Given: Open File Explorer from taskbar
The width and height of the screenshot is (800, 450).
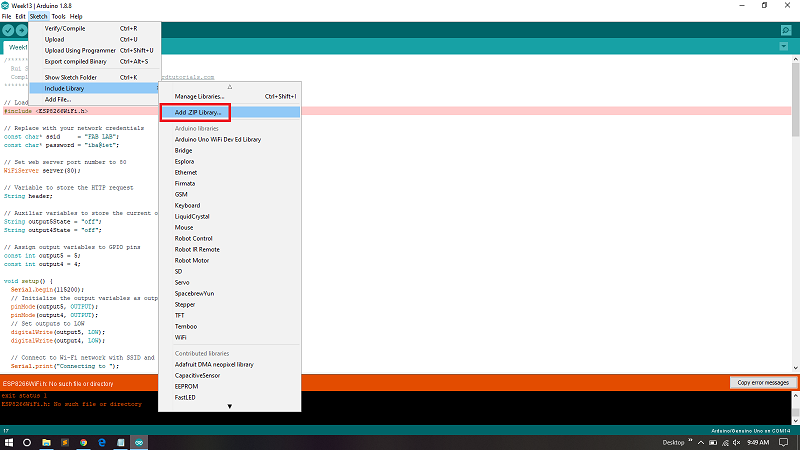Looking at the screenshot, I should point(46,442).
